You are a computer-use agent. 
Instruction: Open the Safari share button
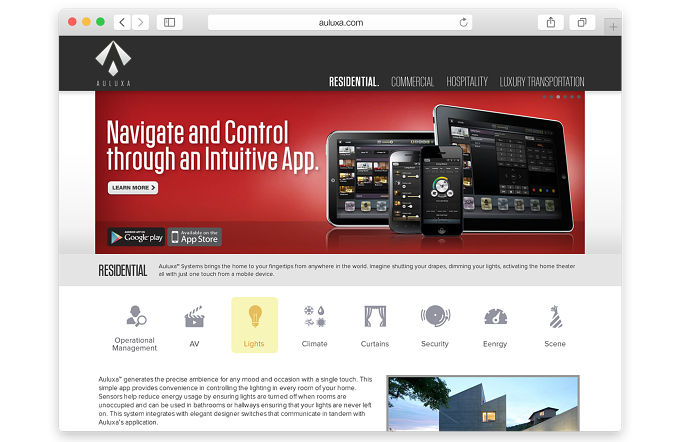tap(551, 22)
